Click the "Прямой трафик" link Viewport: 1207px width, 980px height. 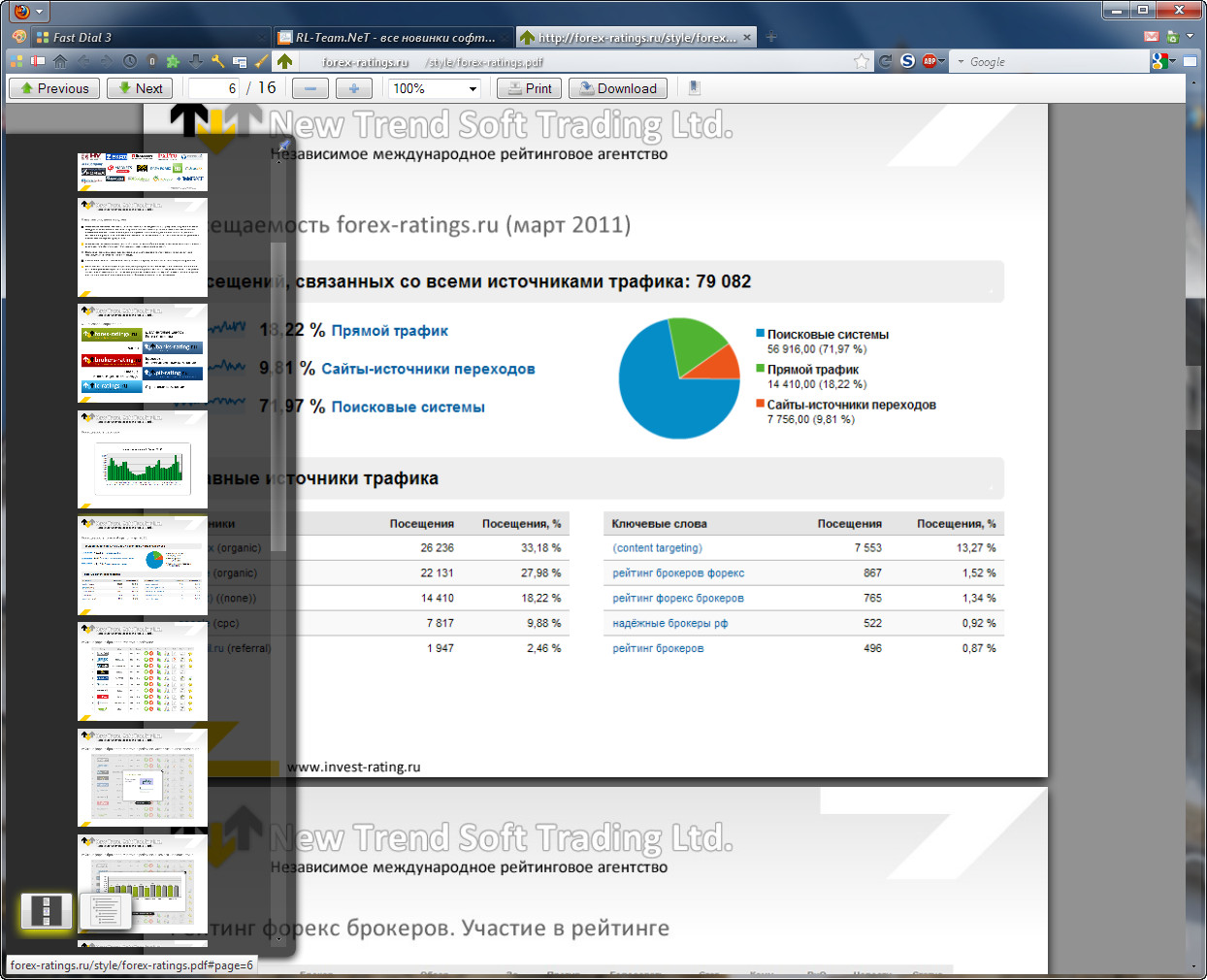390,331
